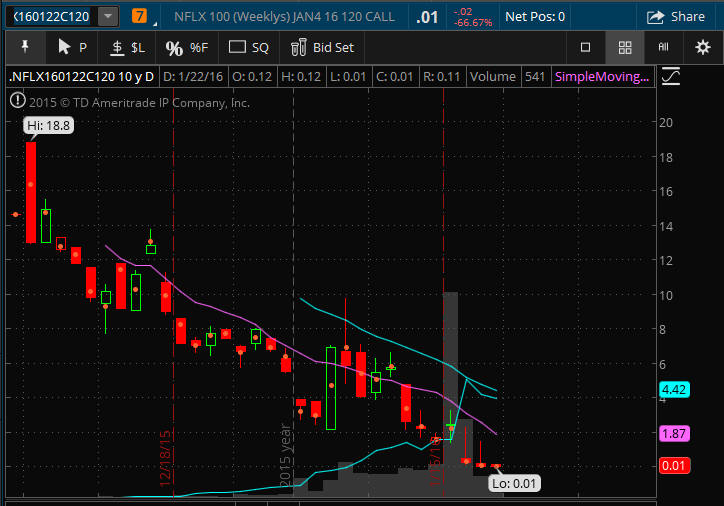The height and width of the screenshot is (506, 724).
Task: Click the Net Pos: 0 label
Action: point(535,16)
